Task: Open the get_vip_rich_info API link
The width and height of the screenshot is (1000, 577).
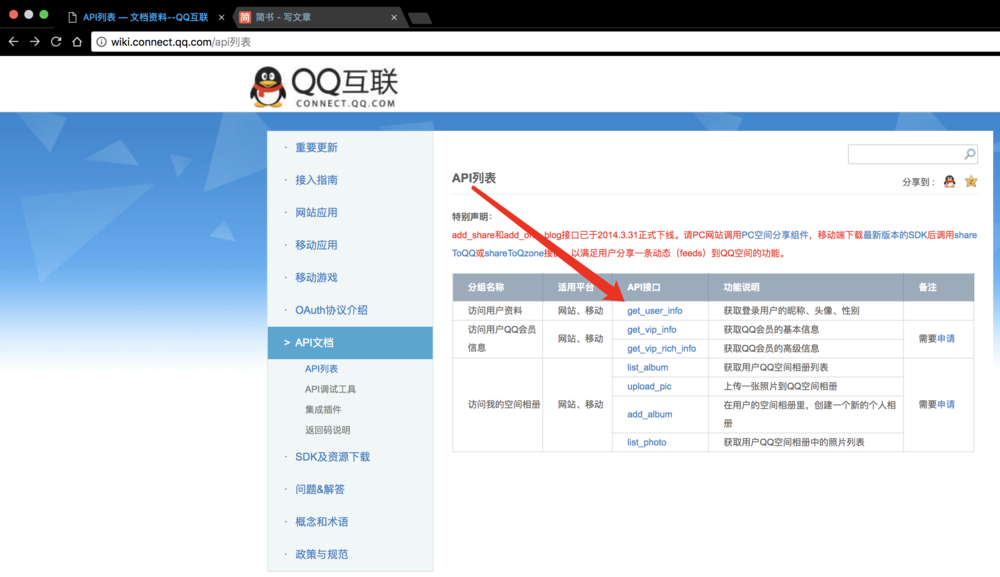Action: 661,348
